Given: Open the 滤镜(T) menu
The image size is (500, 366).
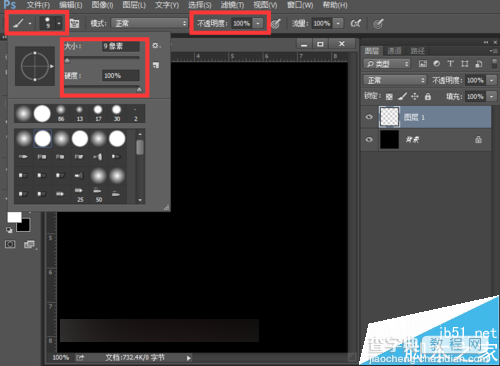Looking at the screenshot, I should (232, 5).
